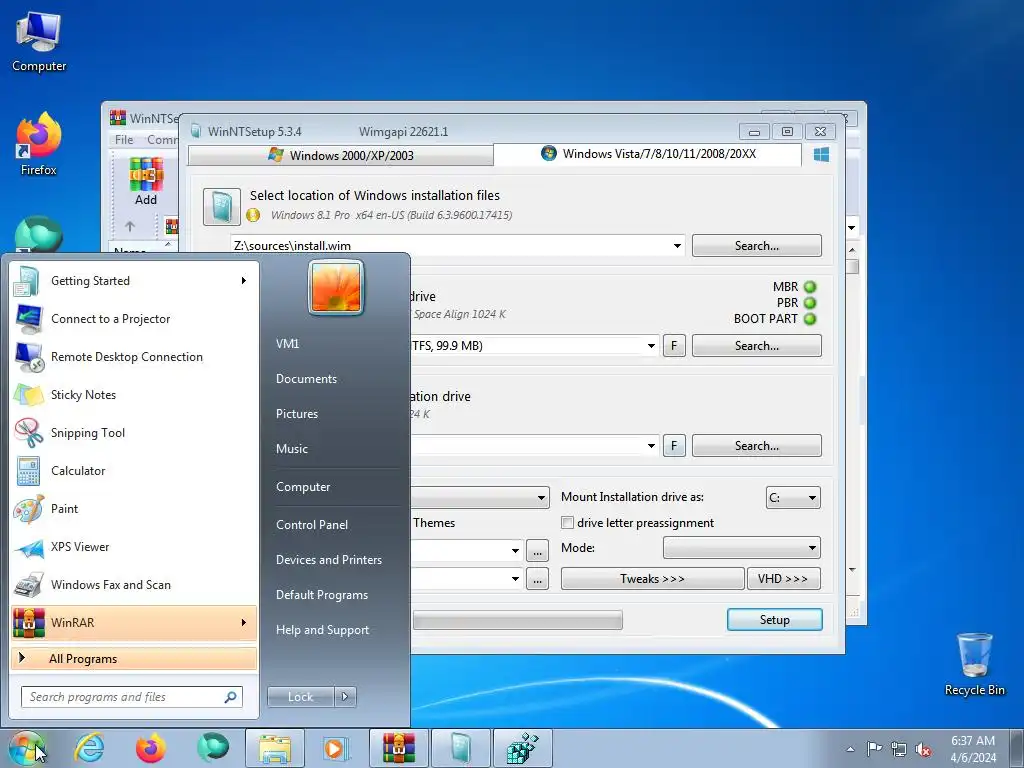Screen dimensions: 1024x768
Task: Select WinRAR in Start menu
Action: click(134, 622)
